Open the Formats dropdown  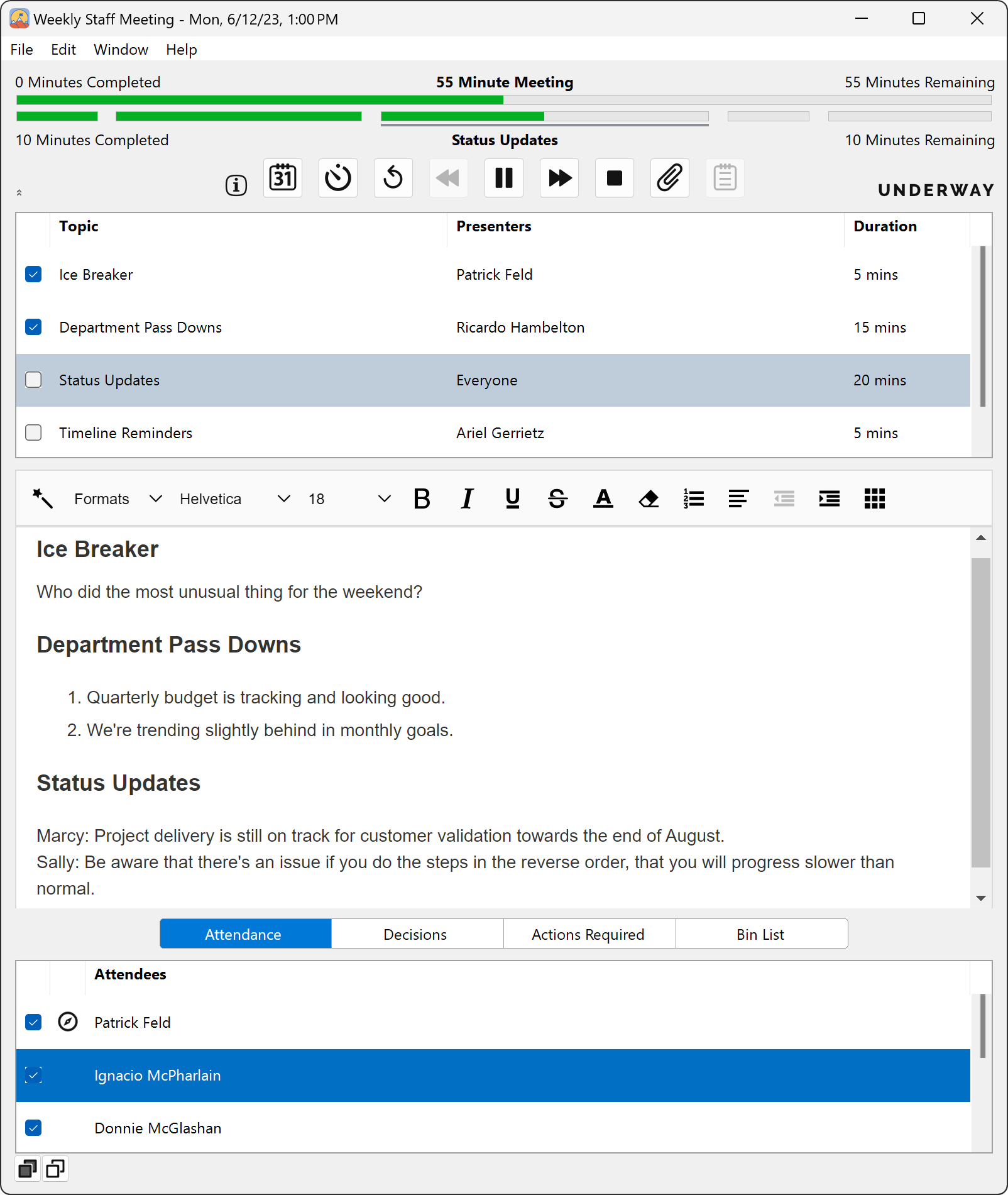[118, 499]
